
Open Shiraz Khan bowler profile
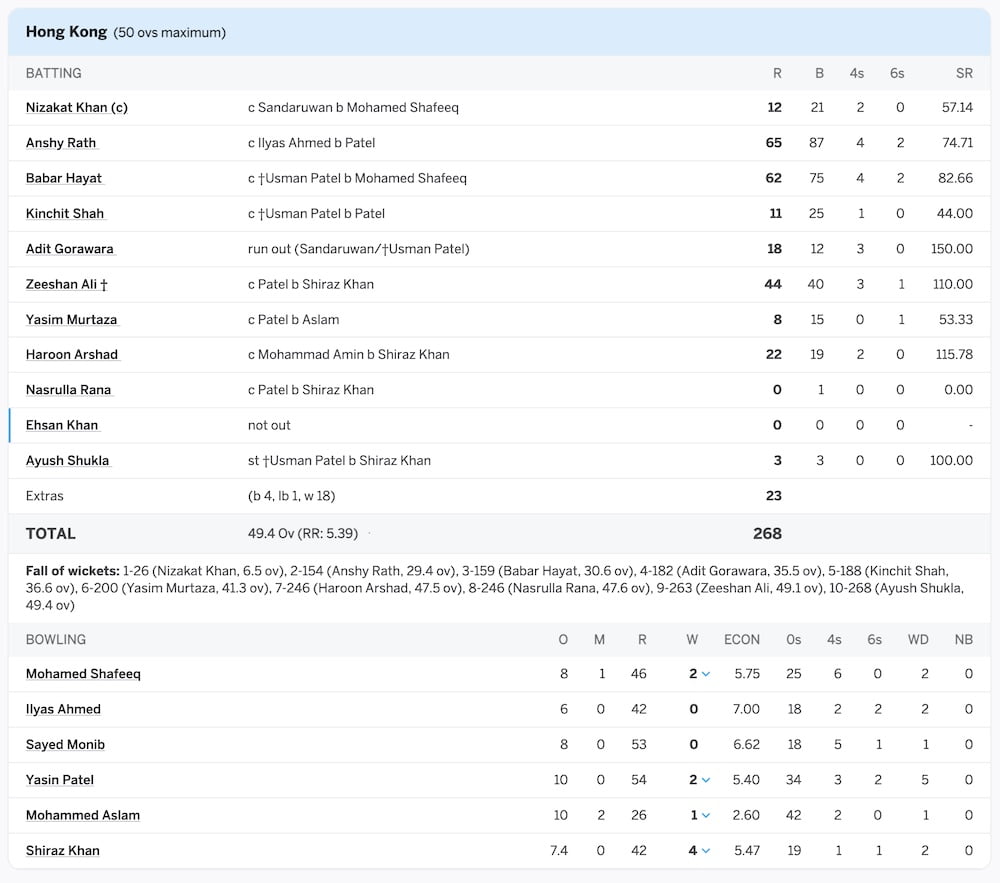63,851
